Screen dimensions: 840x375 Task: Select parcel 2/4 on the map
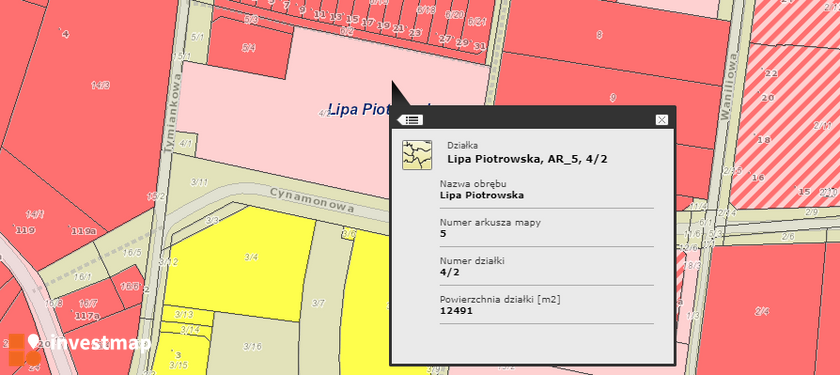pos(762,311)
